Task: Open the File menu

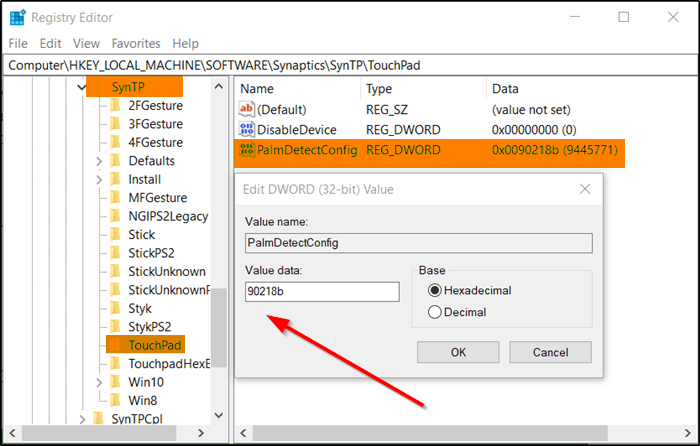Action: coord(18,43)
